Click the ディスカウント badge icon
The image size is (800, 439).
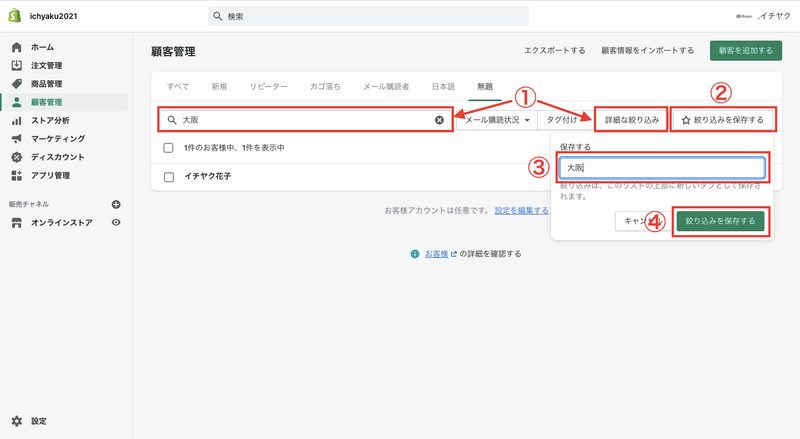point(17,157)
